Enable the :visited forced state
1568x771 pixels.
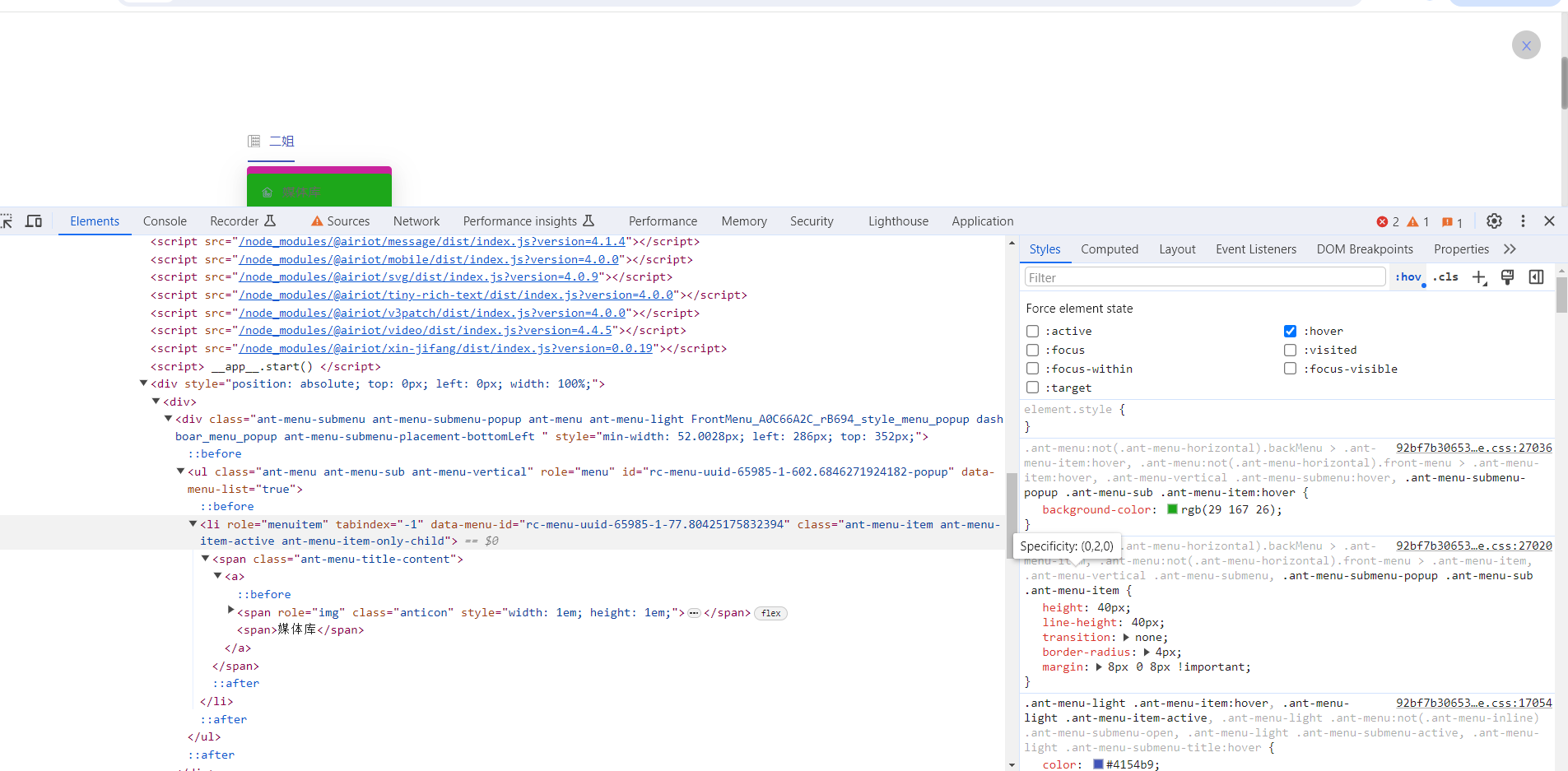[1290, 350]
